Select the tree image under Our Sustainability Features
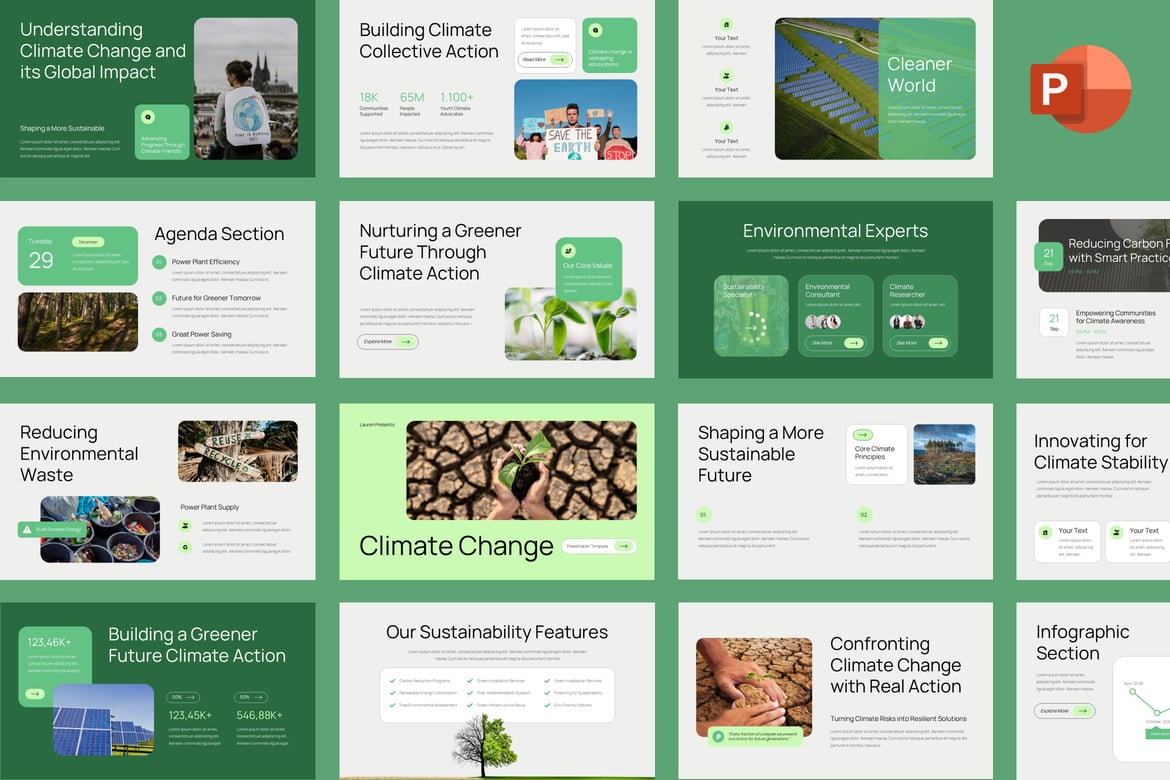Screen dimensions: 1170x780 tap(484, 746)
